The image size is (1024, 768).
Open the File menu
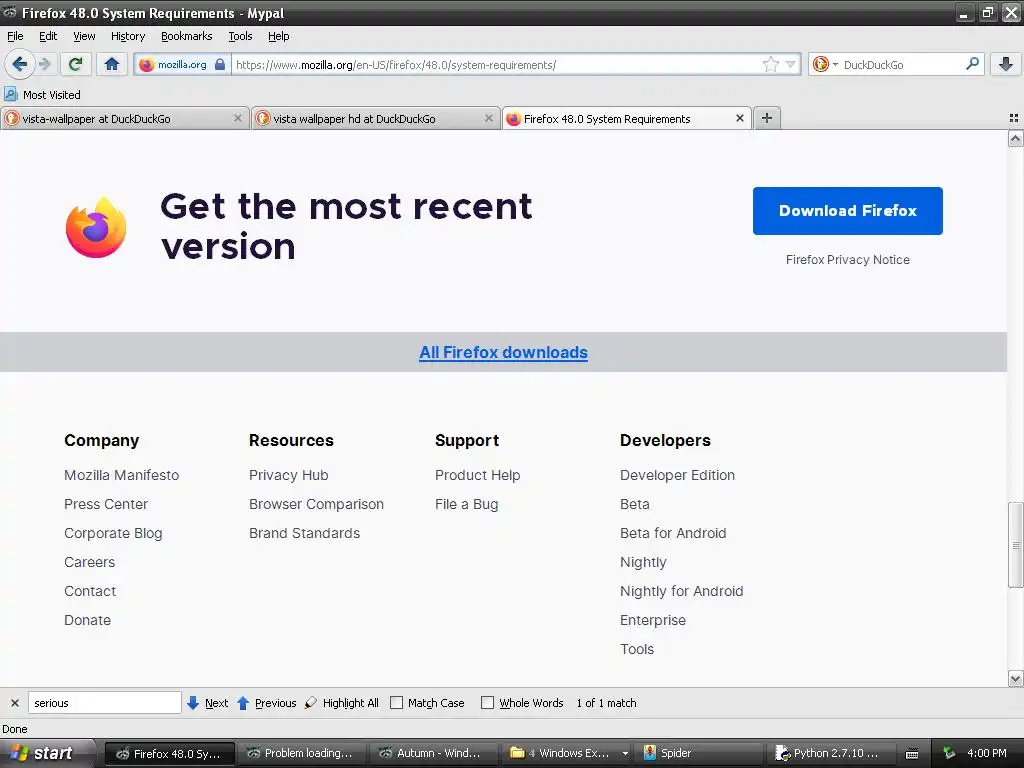tap(15, 36)
